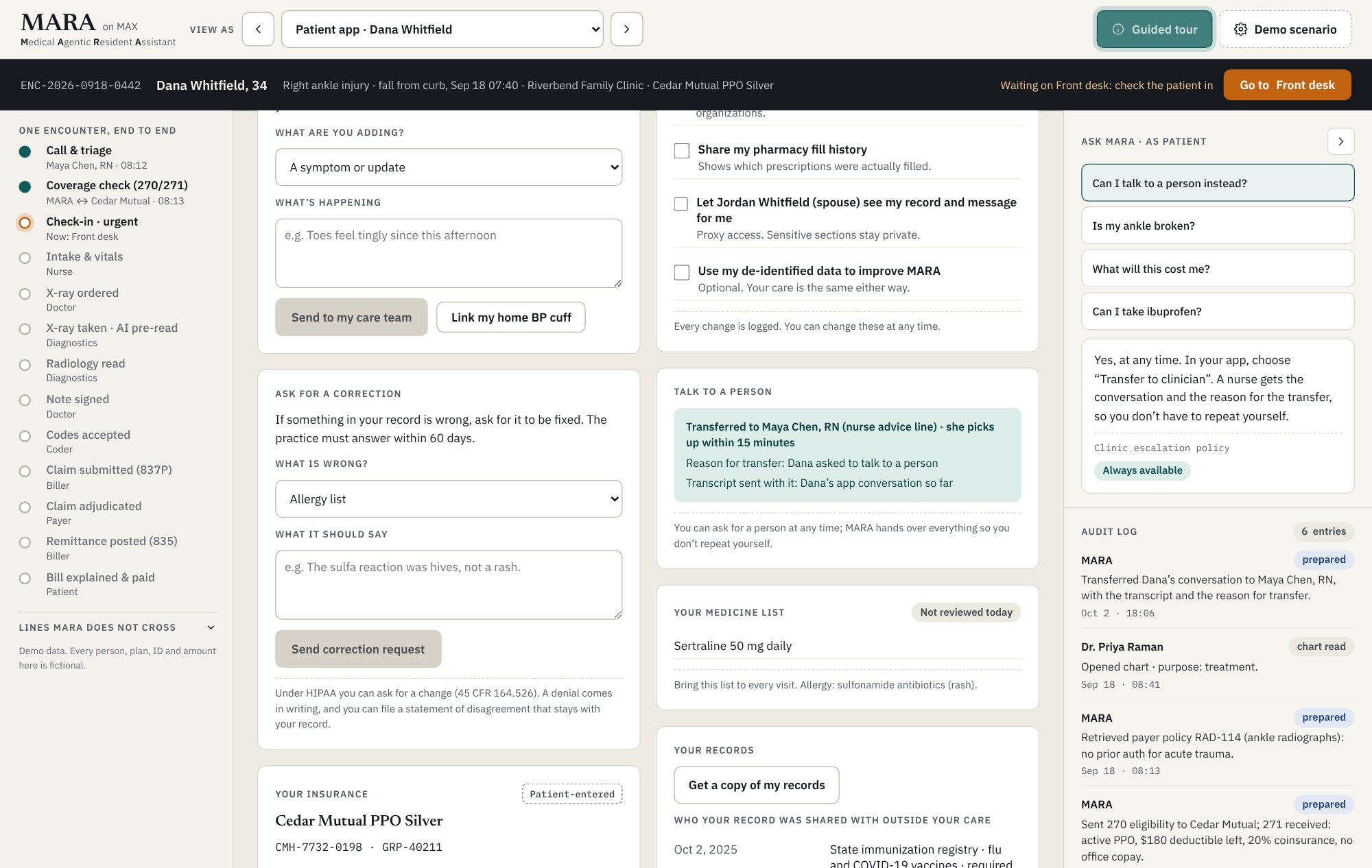The width and height of the screenshot is (1372, 868).
Task: Focus the What it should say text box
Action: click(x=449, y=585)
